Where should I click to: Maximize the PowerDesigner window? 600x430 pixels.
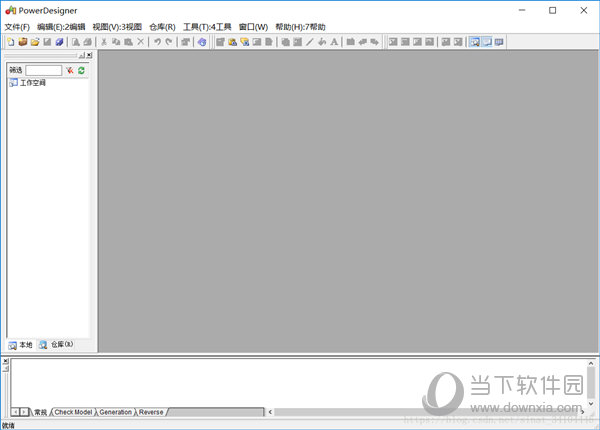point(553,11)
